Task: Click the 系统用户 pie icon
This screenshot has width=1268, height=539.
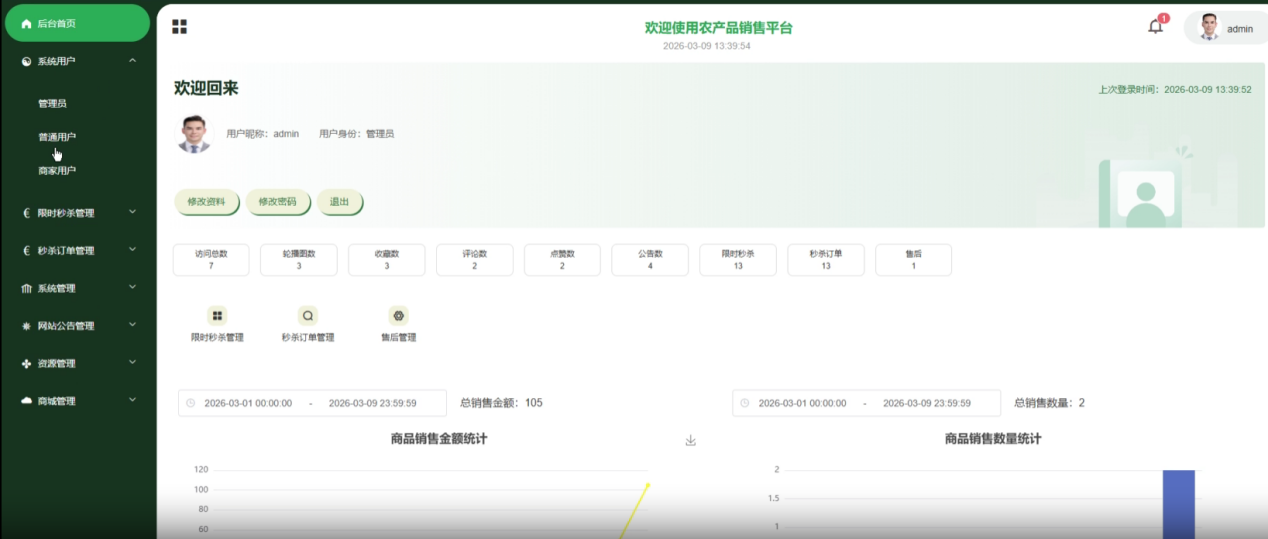Action: click(x=26, y=61)
